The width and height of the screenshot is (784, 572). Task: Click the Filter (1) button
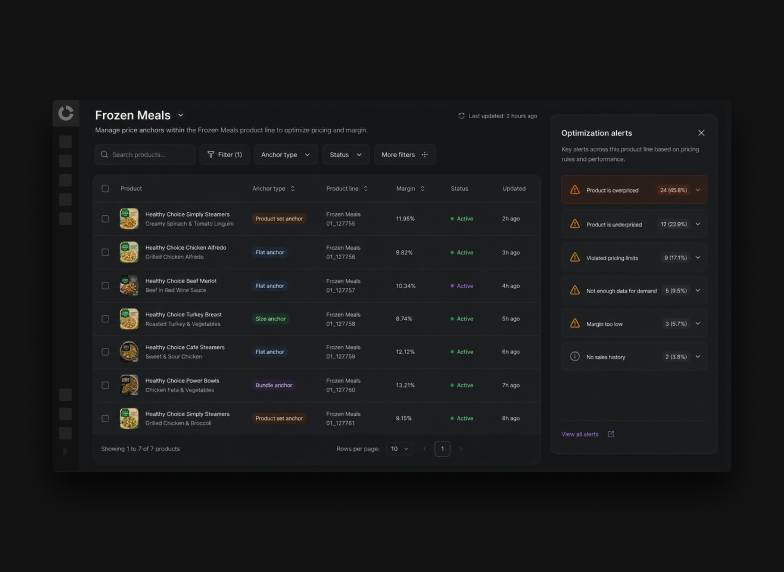pos(224,154)
